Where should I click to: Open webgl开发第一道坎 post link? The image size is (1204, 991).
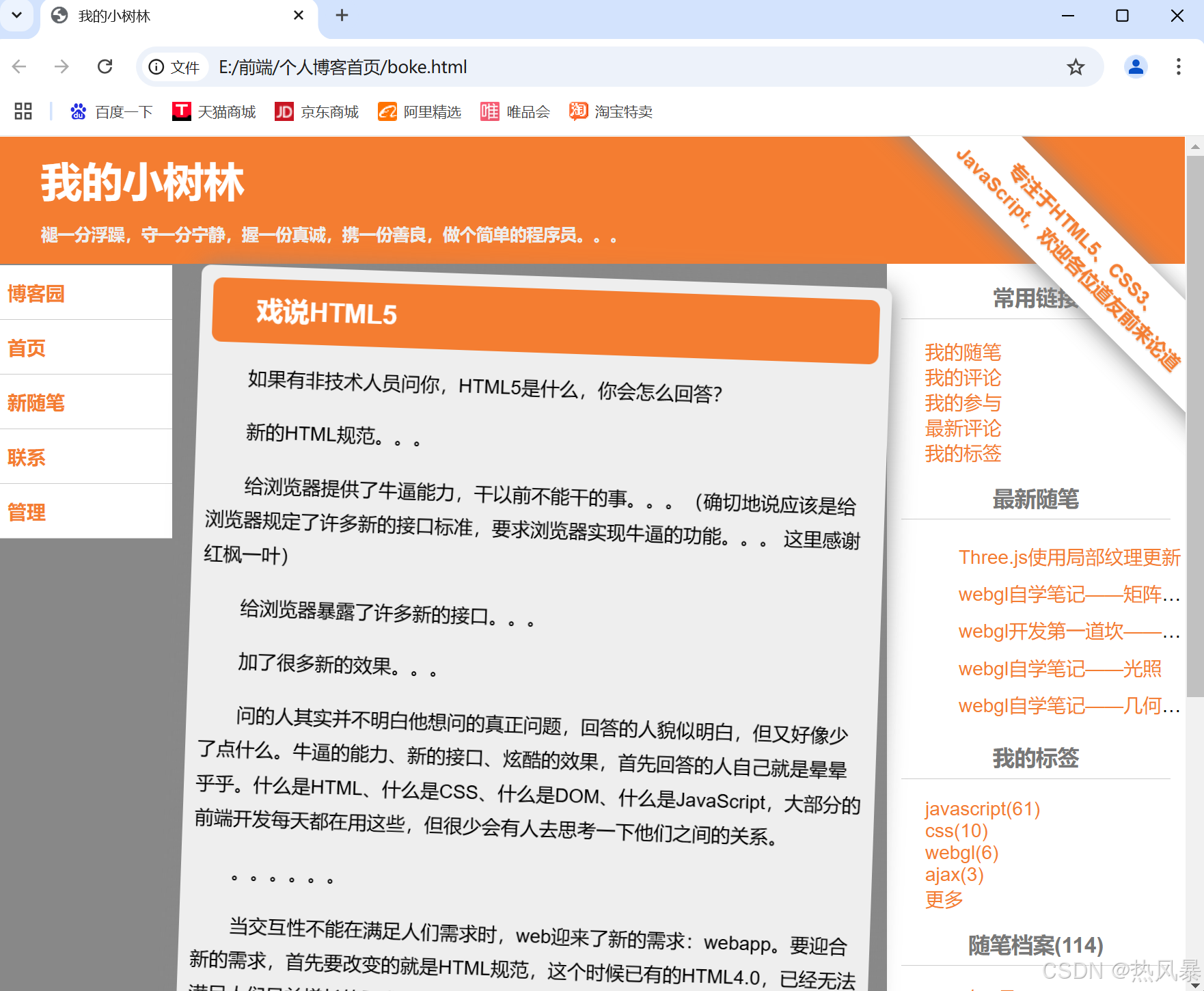tap(1069, 631)
